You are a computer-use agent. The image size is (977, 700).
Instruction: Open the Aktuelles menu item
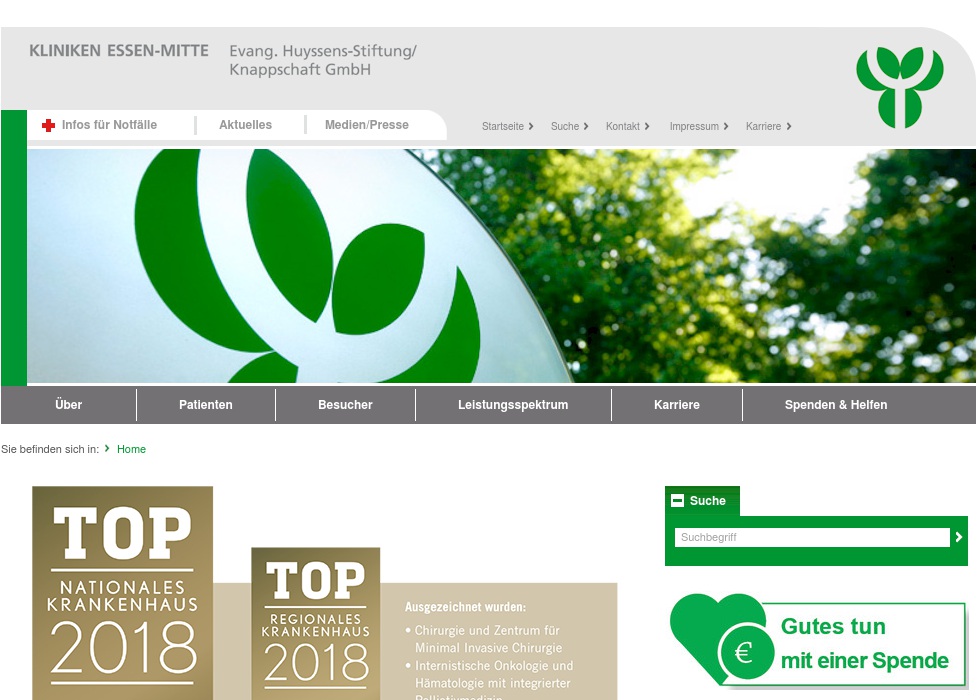[245, 124]
